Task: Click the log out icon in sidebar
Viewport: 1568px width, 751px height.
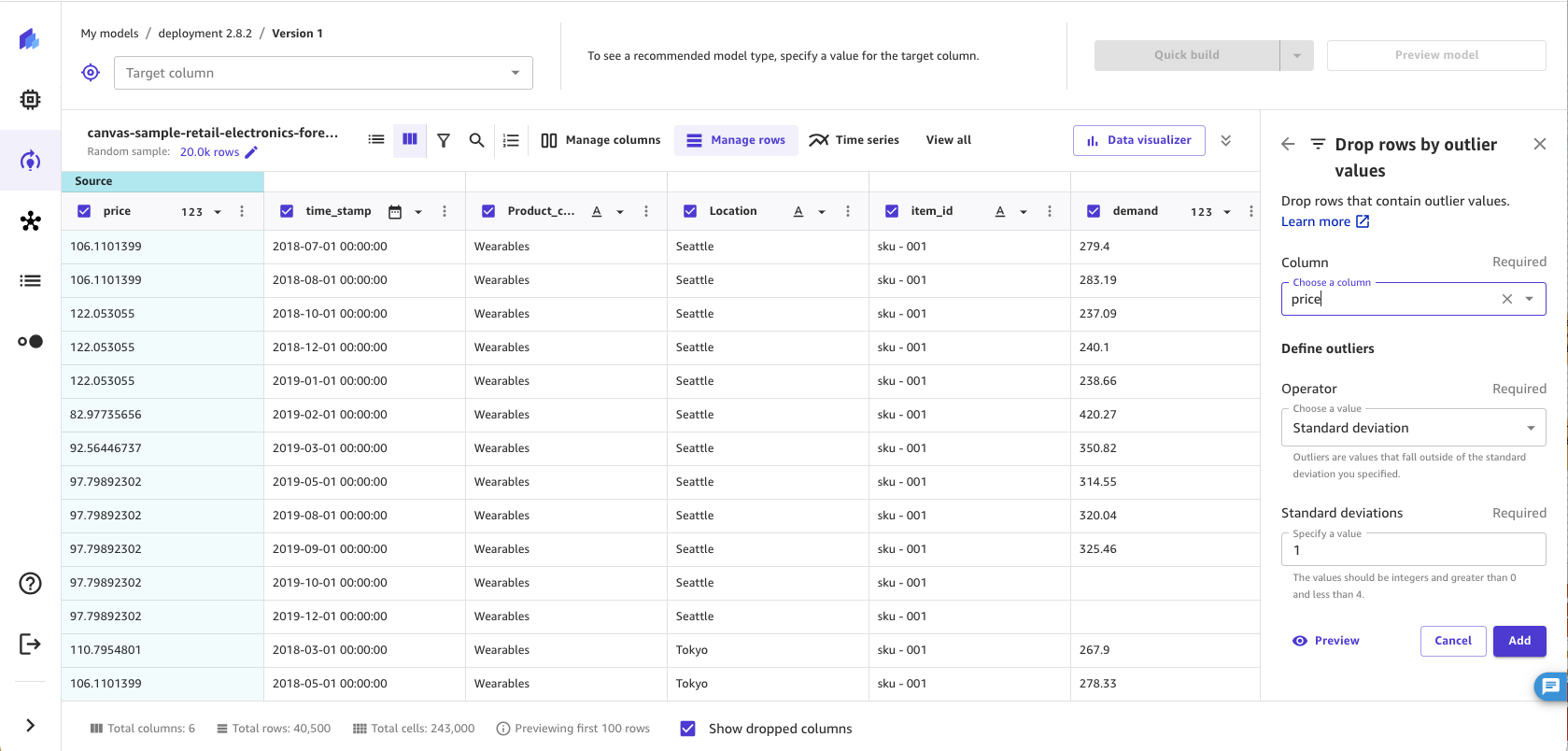Action: (x=30, y=644)
